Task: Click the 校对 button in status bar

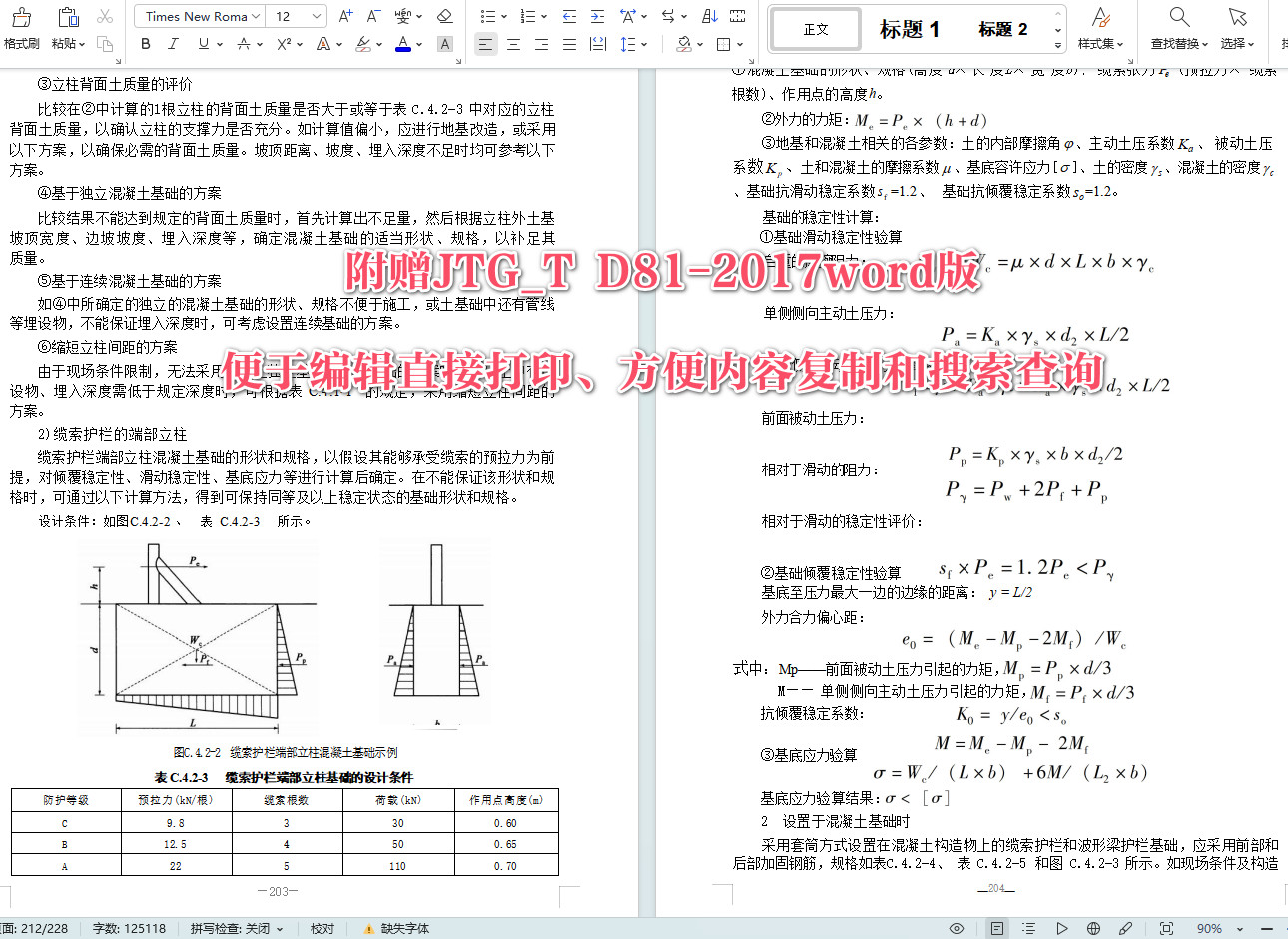Action: pyautogui.click(x=321, y=928)
